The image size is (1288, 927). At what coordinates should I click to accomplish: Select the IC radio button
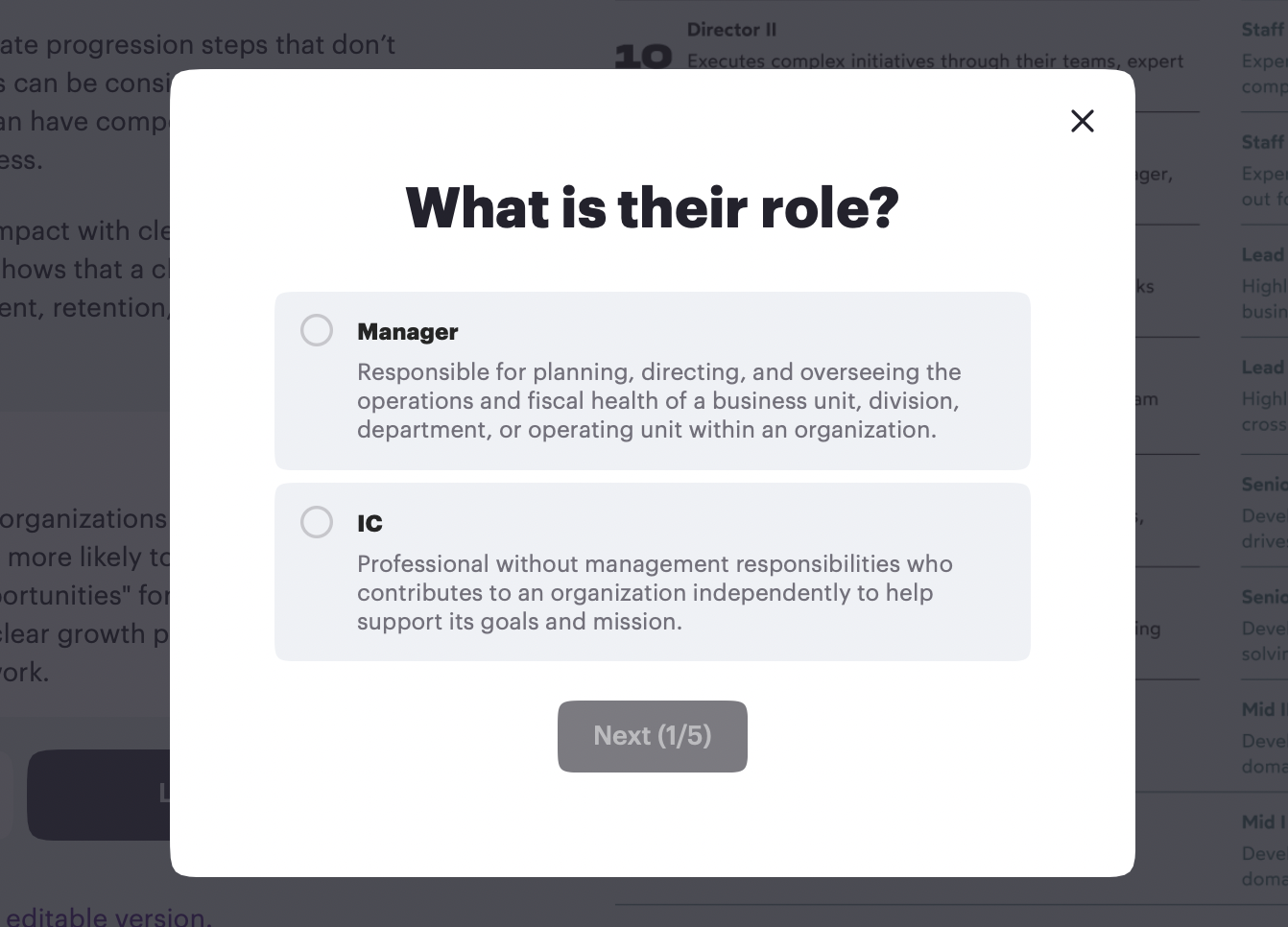coord(317,522)
